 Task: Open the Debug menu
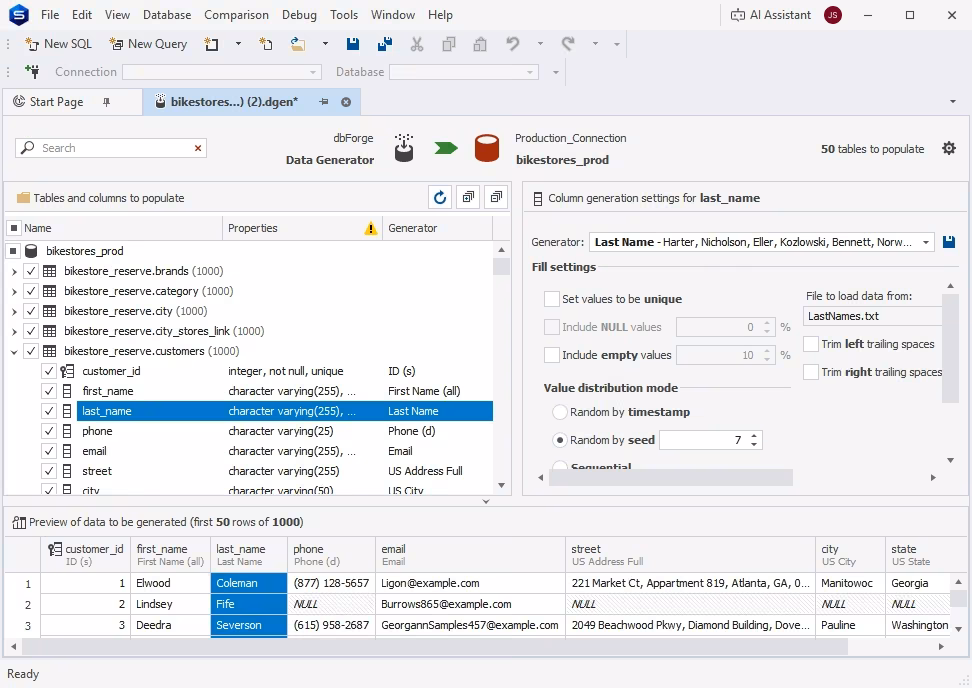[299, 15]
